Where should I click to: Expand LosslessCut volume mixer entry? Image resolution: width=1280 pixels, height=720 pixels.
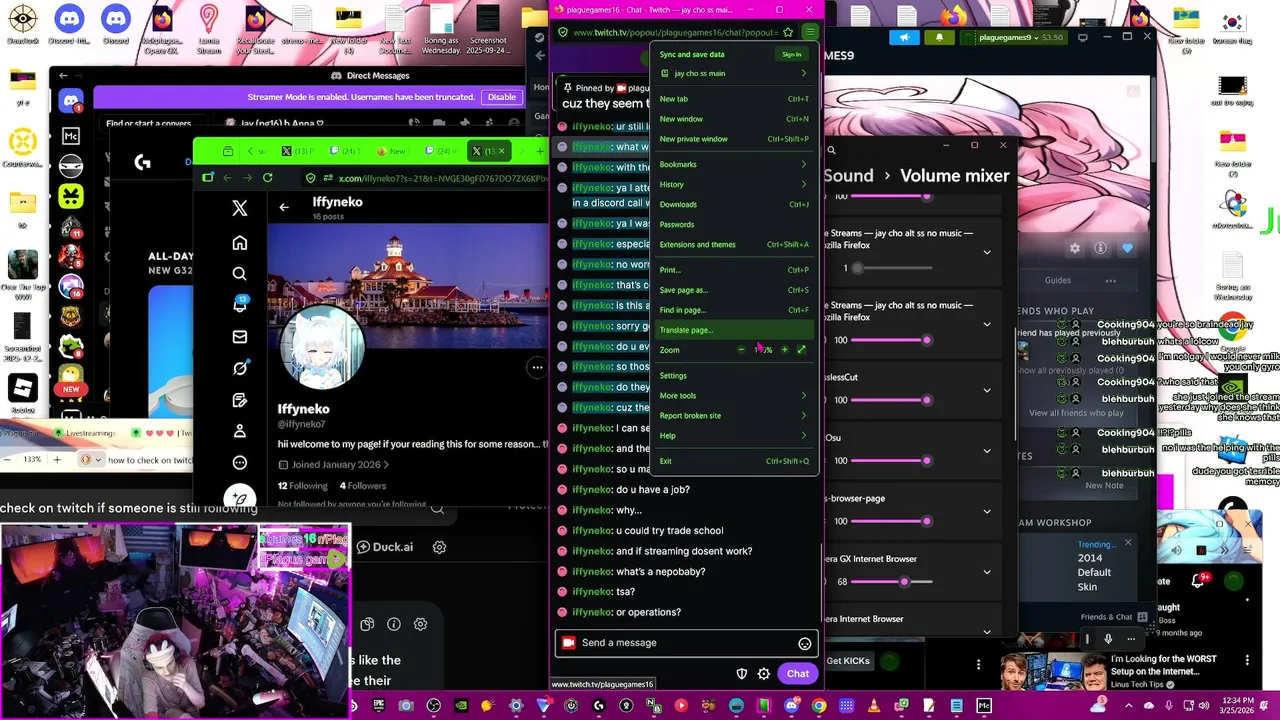tap(987, 391)
